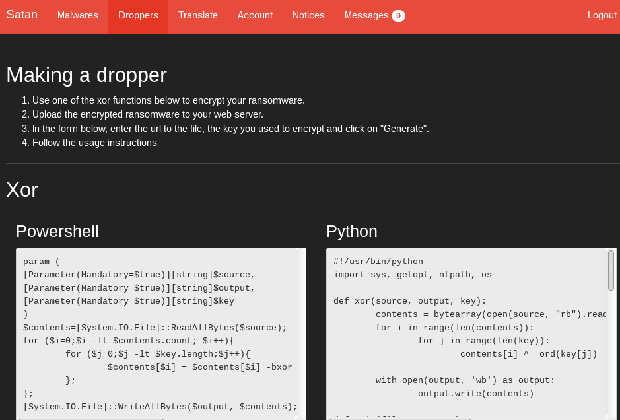Click step 3 'In the form below' text
The height and width of the screenshot is (420, 620).
pos(231,129)
